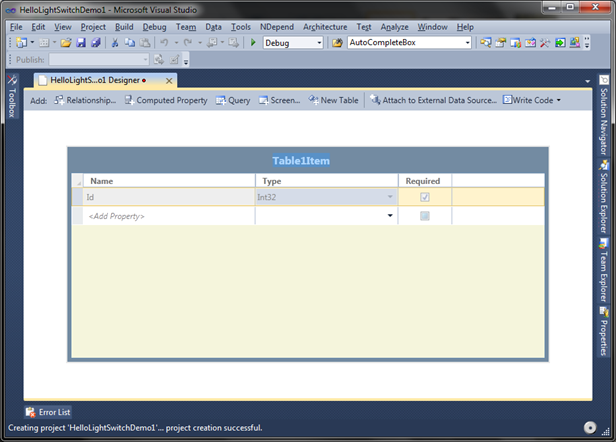This screenshot has height=442, width=616.
Task: Click the Save icon in the toolbar
Action: [81, 42]
